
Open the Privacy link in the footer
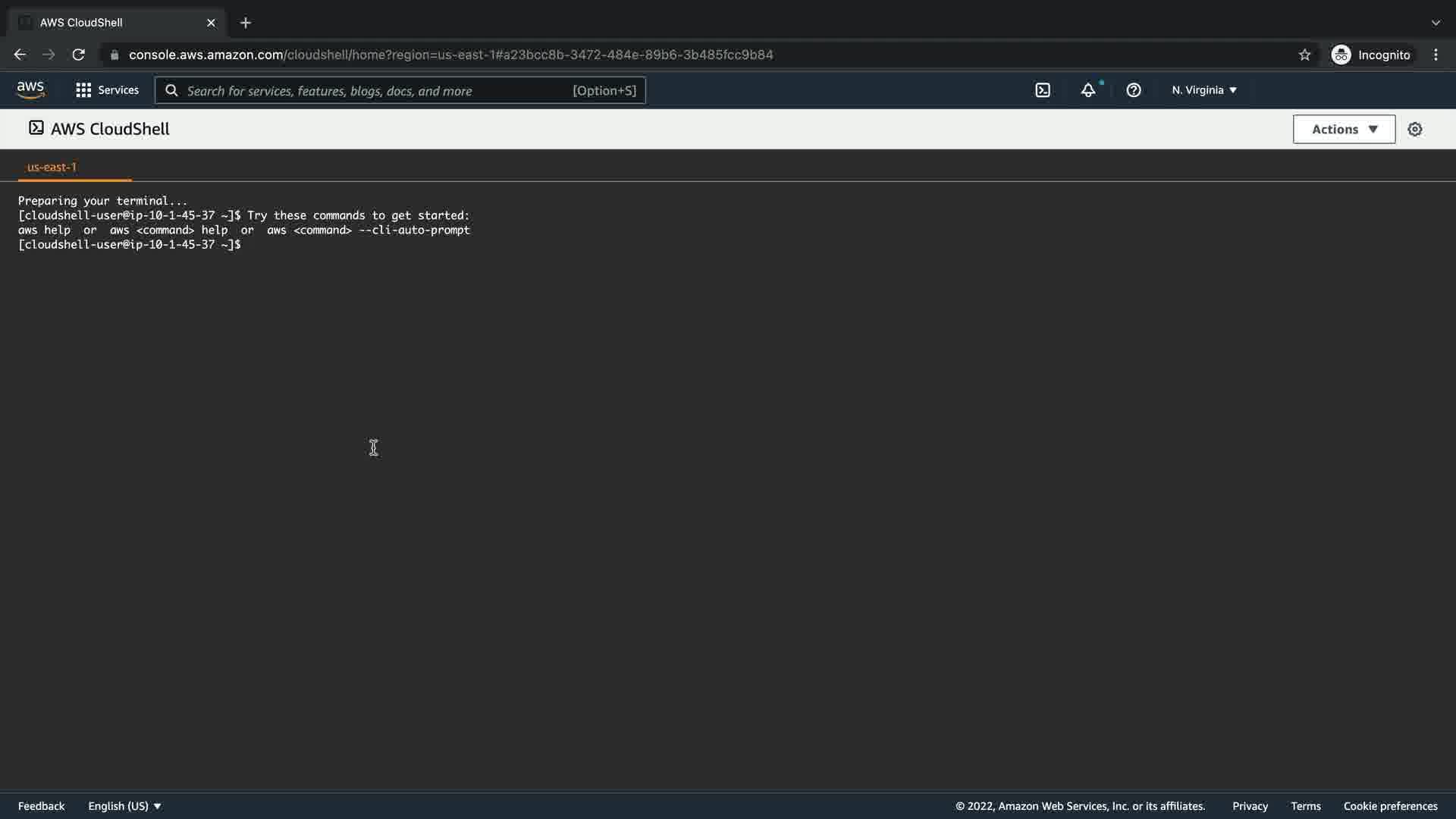coord(1250,806)
